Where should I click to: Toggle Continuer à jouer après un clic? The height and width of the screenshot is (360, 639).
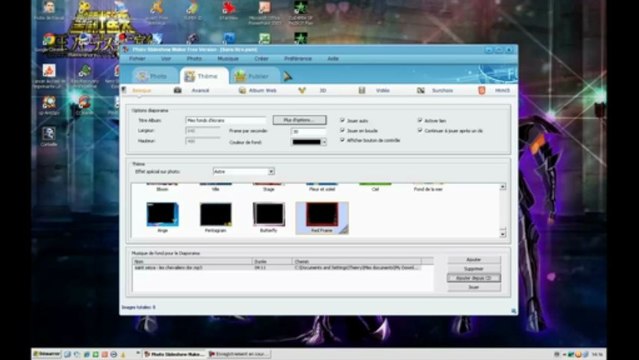[x=420, y=130]
